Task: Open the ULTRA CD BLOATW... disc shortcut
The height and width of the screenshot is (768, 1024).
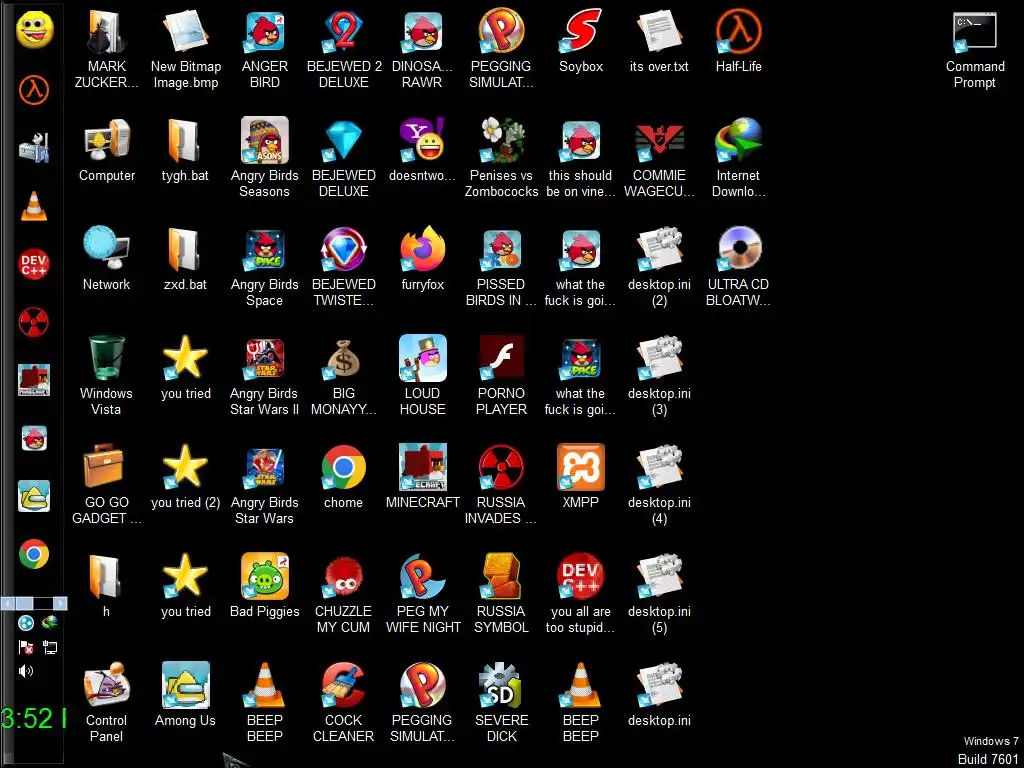Action: point(738,268)
